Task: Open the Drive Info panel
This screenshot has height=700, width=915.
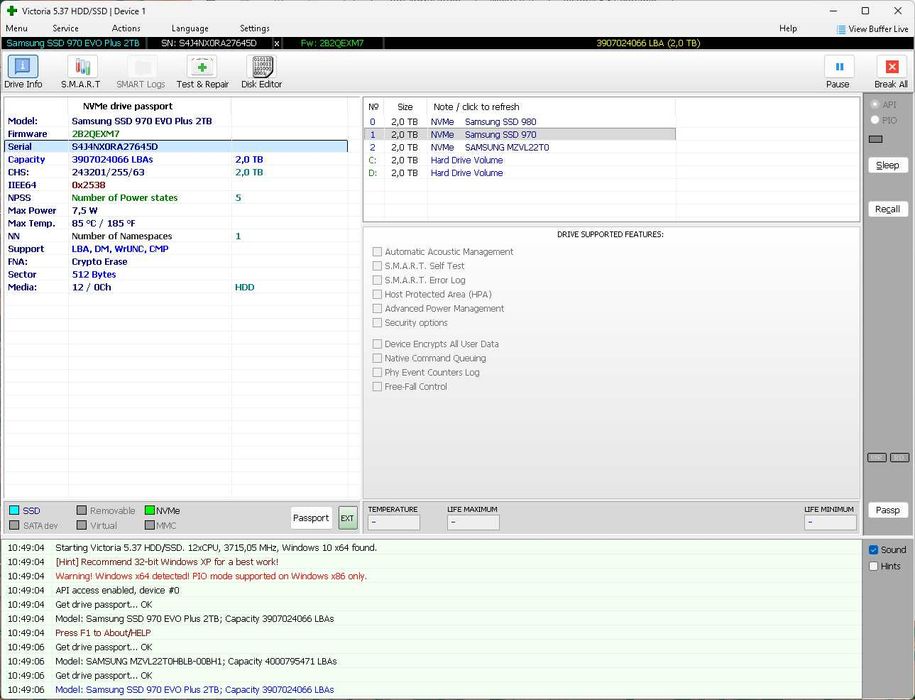Action: pyautogui.click(x=23, y=72)
